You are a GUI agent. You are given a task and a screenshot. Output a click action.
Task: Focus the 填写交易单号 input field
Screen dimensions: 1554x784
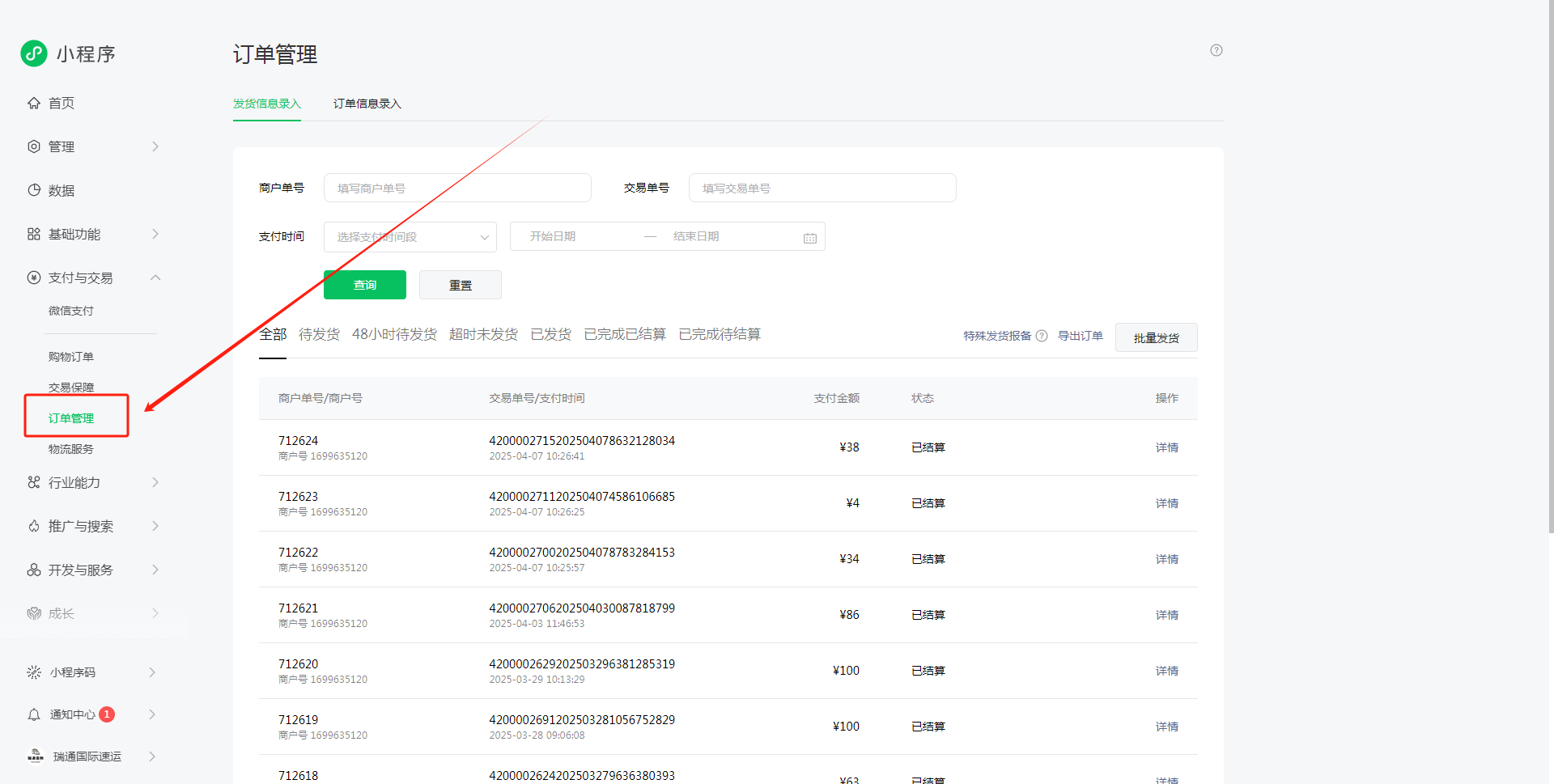[822, 188]
